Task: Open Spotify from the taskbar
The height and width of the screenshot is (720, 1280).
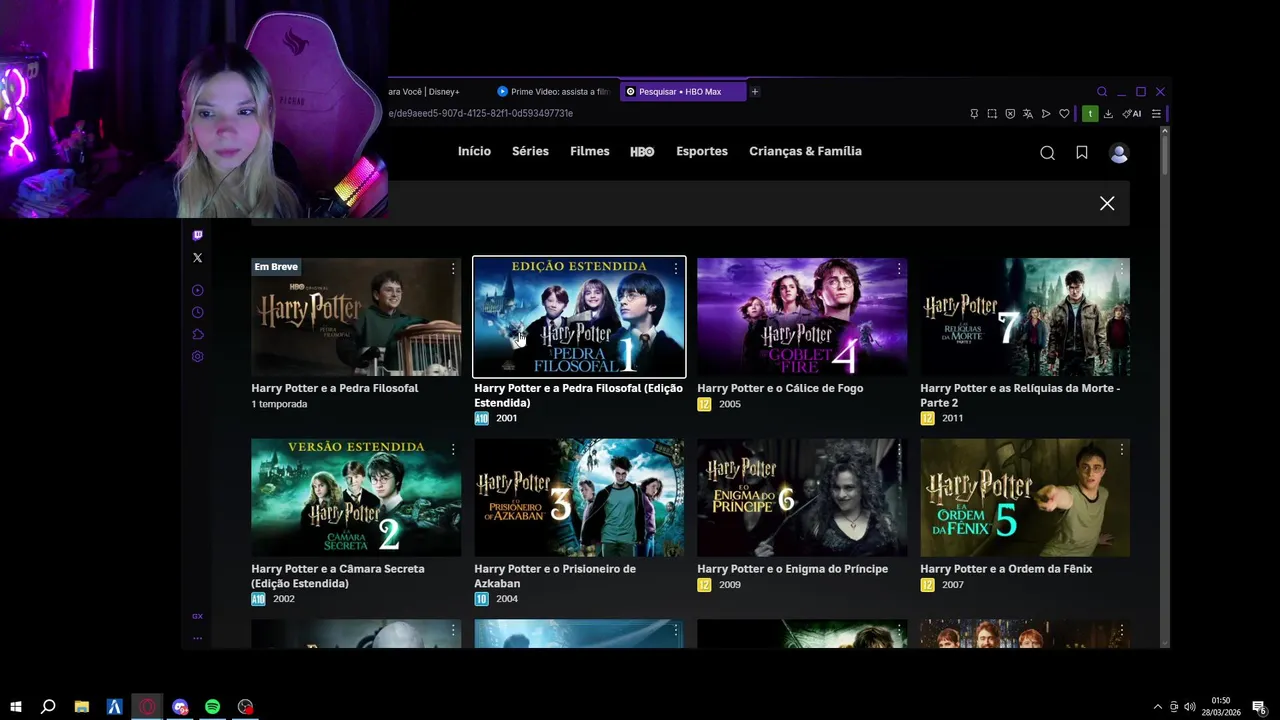Action: [212, 707]
